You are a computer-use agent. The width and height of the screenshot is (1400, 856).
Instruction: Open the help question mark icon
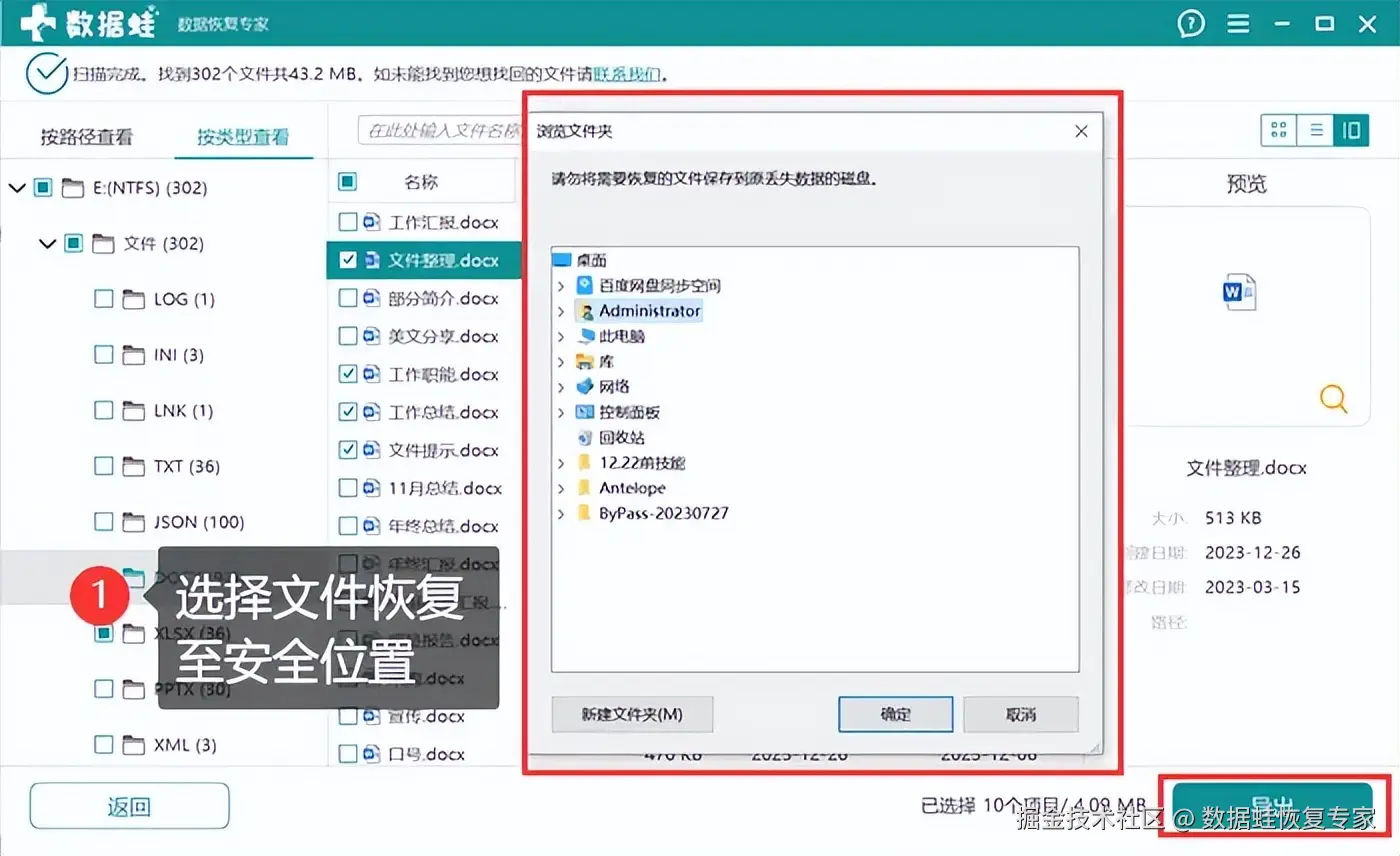click(x=1190, y=24)
